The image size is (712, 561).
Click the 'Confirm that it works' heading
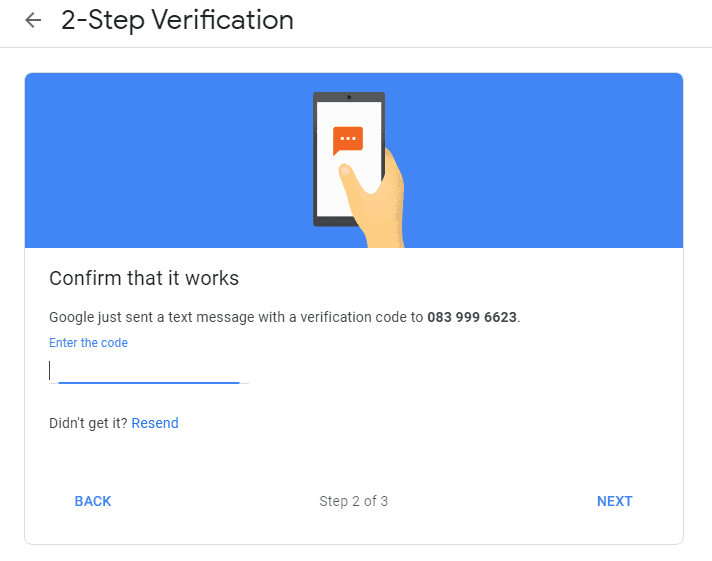pyautogui.click(x=144, y=278)
